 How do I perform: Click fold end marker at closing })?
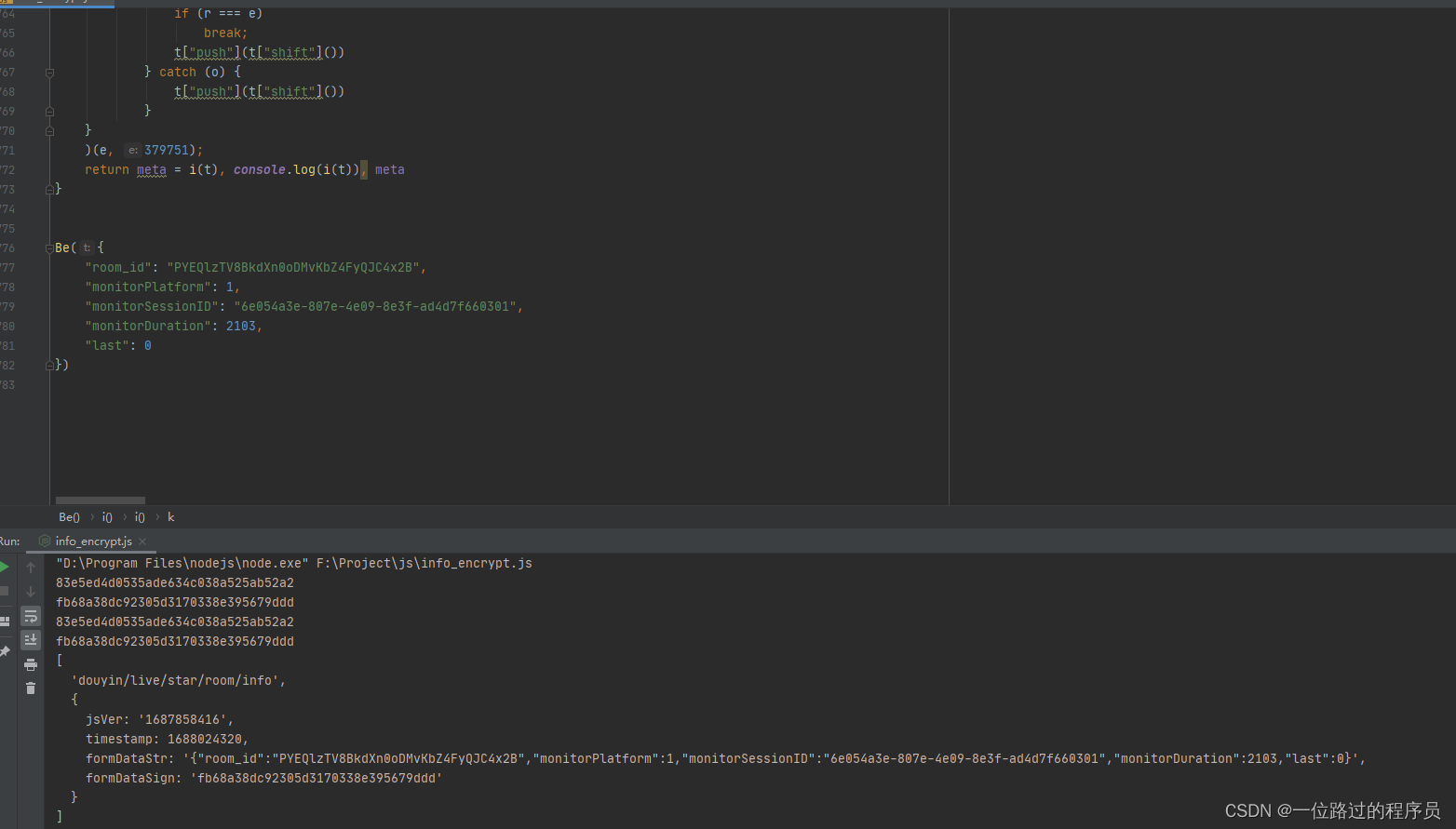49,366
